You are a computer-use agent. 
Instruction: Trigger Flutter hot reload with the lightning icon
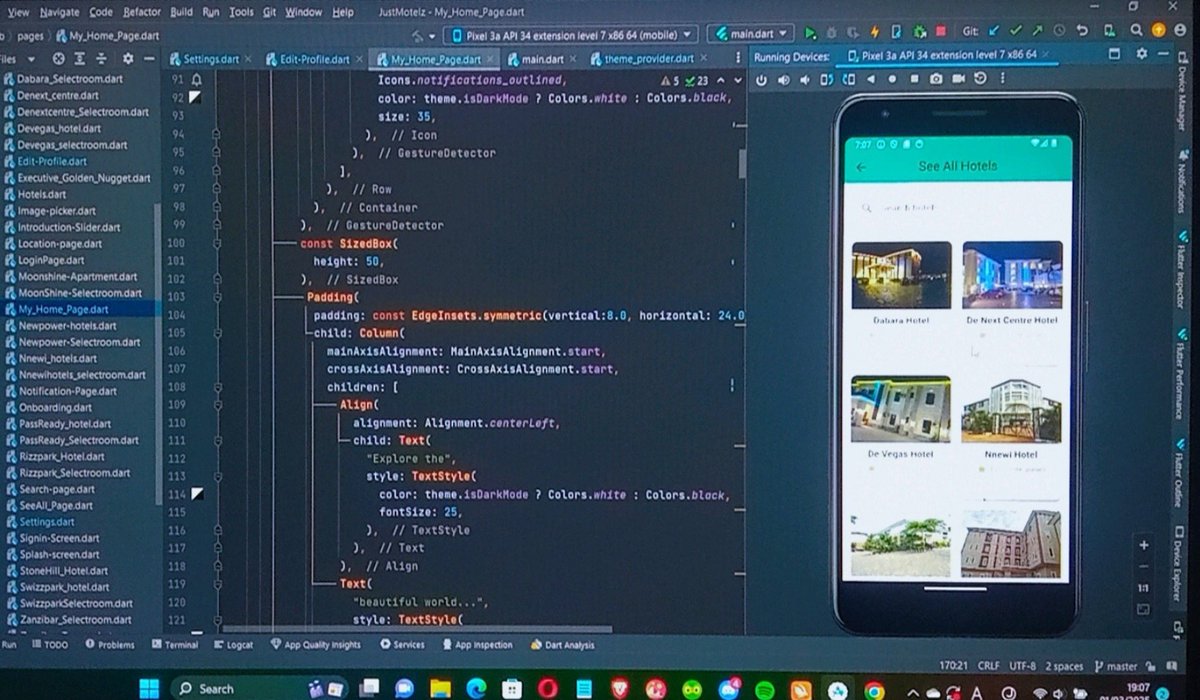pyautogui.click(x=877, y=33)
